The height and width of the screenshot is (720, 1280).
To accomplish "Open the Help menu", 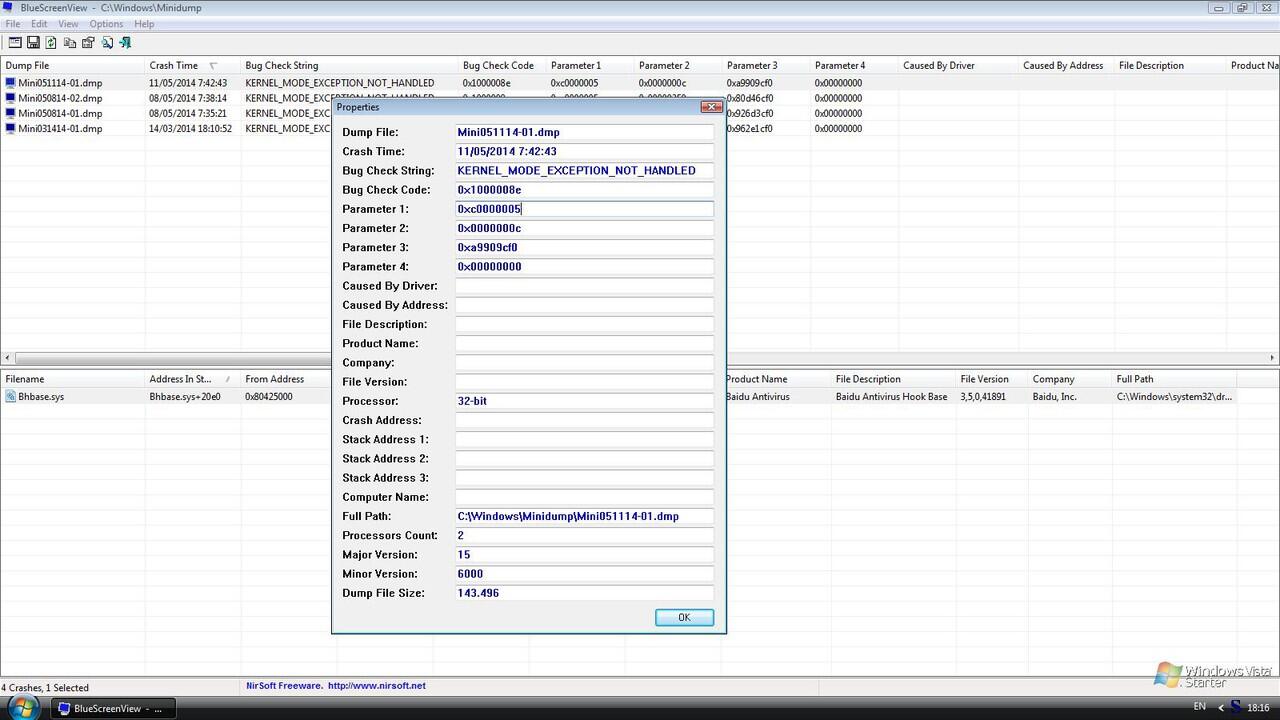I will coord(144,24).
